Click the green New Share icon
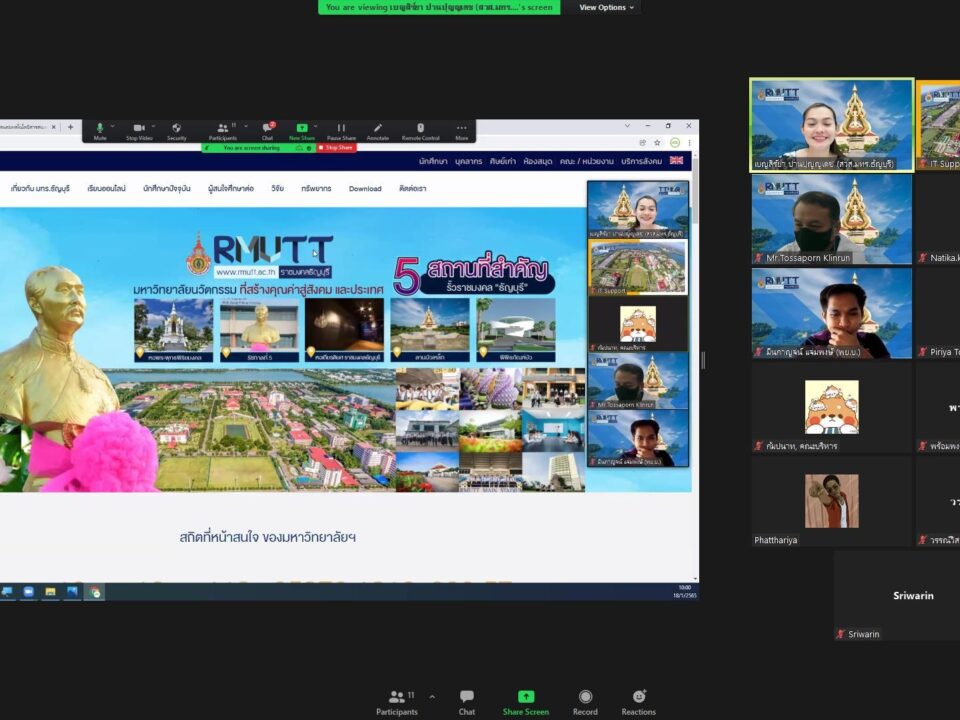The height and width of the screenshot is (720, 960). pos(302,127)
